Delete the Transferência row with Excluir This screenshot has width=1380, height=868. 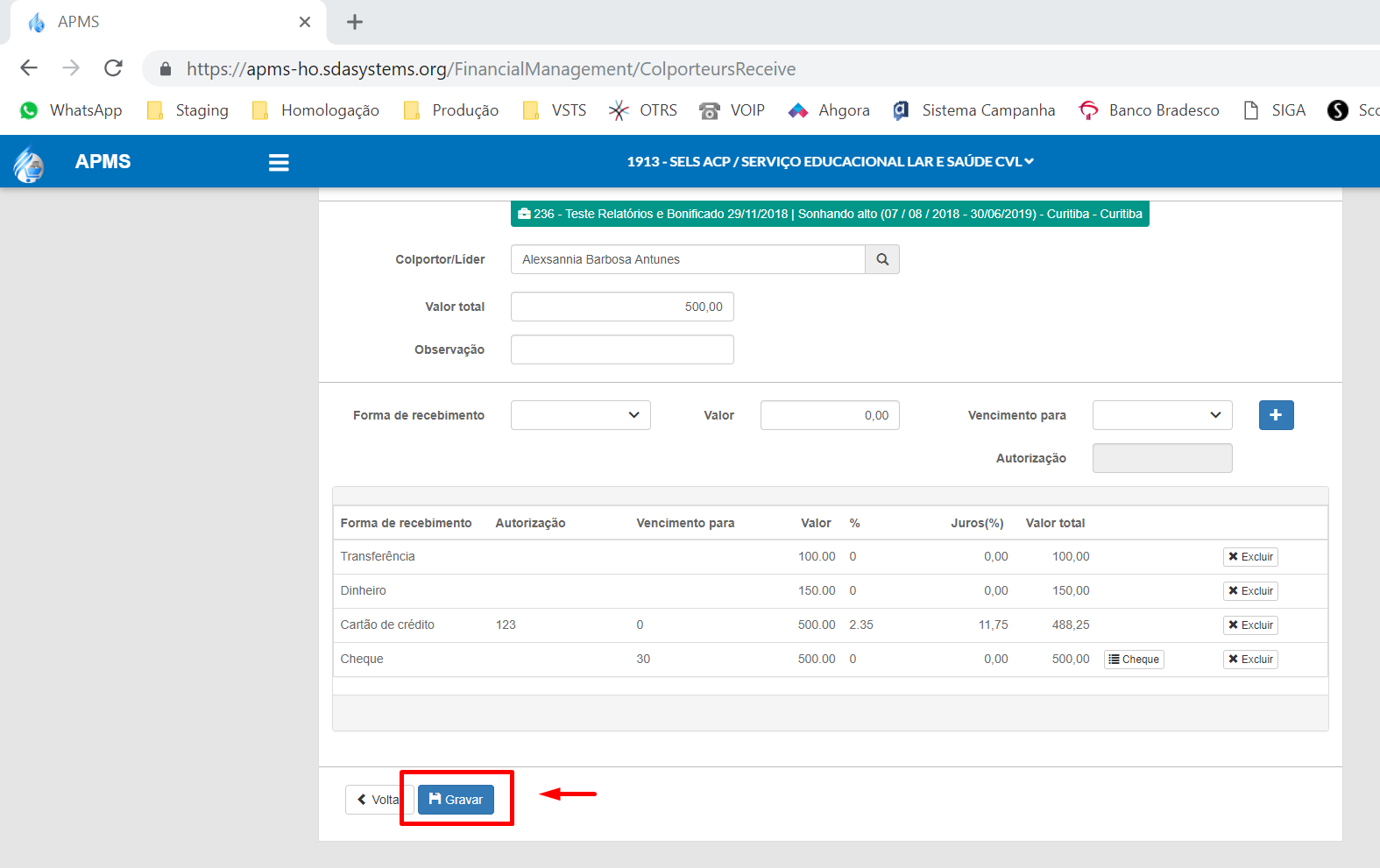(1250, 557)
